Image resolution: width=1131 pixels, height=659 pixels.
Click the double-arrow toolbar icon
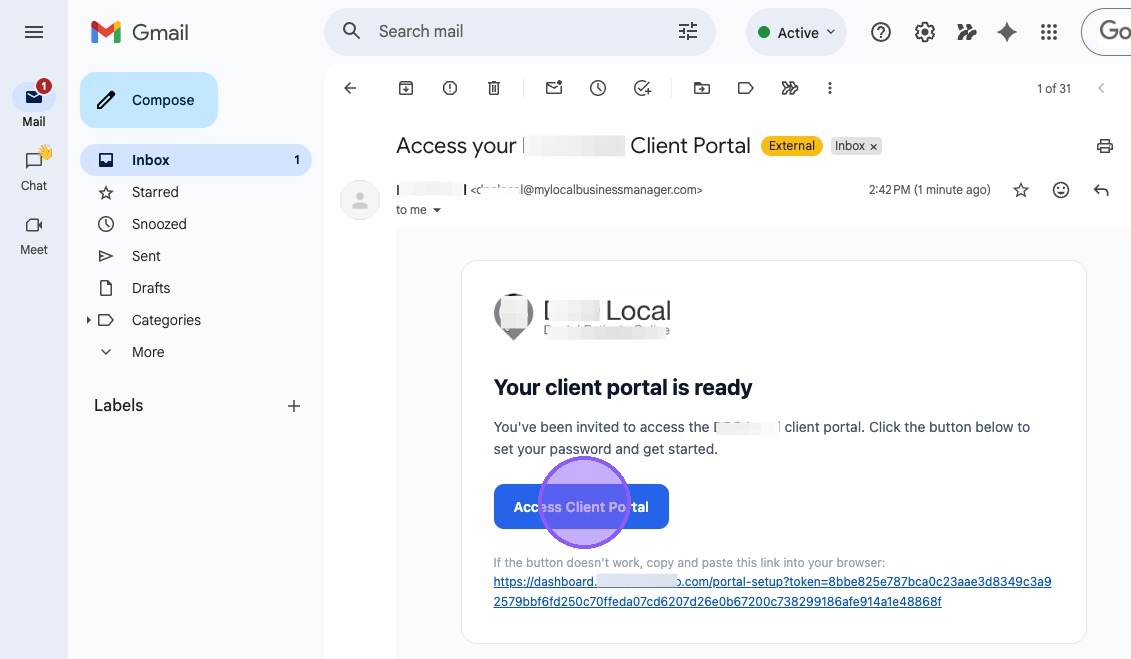(790, 88)
